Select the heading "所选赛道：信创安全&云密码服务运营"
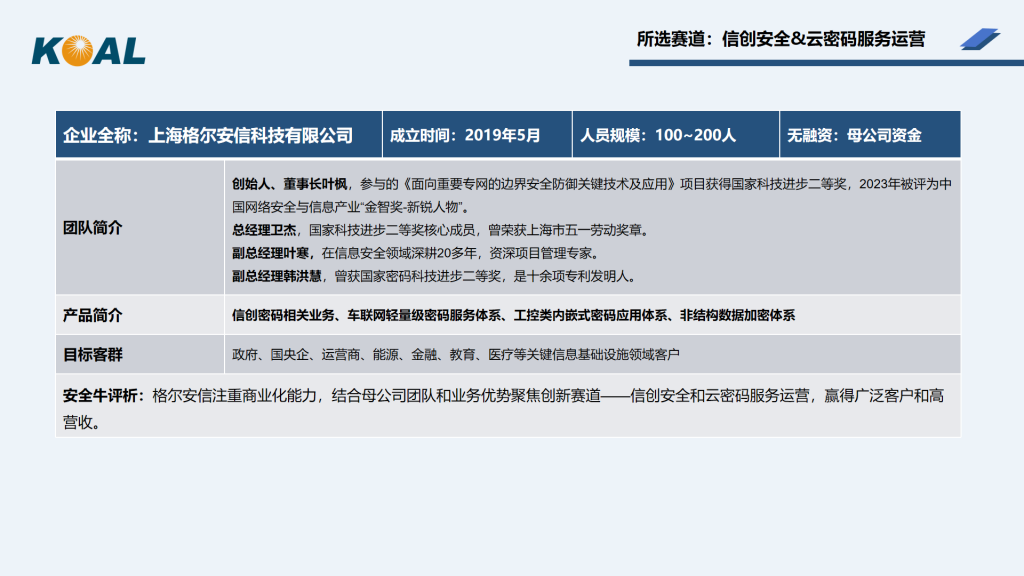This screenshot has width=1024, height=576. point(780,39)
